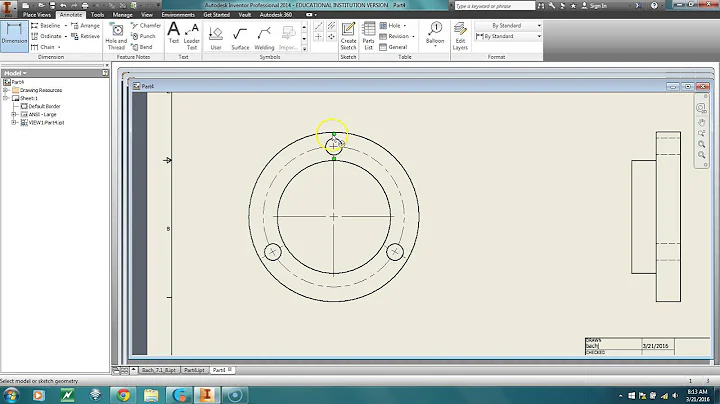
Task: Insert a Revision table
Action: tap(394, 36)
